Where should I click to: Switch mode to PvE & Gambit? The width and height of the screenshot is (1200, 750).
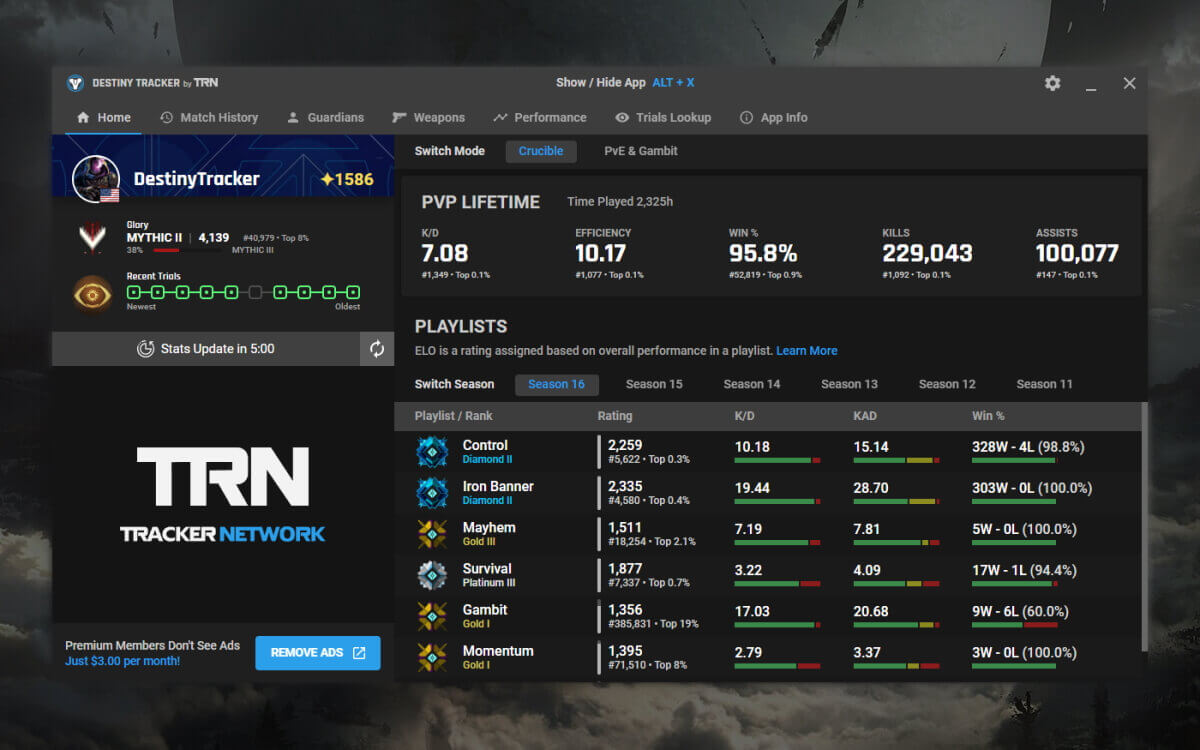pos(641,151)
